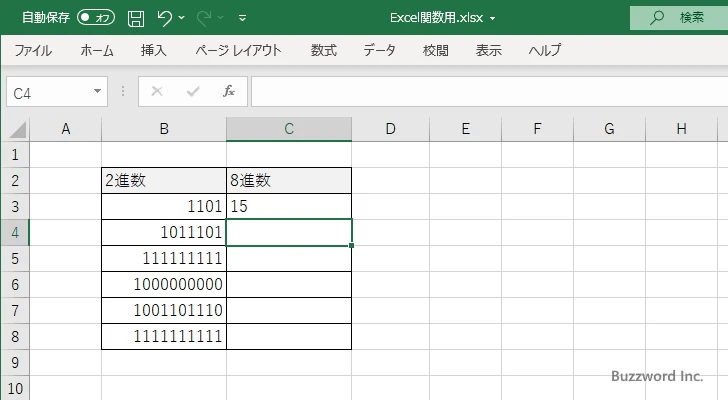This screenshot has height=400, width=728.
Task: Click the 2進数 header cell
Action: [164, 181]
